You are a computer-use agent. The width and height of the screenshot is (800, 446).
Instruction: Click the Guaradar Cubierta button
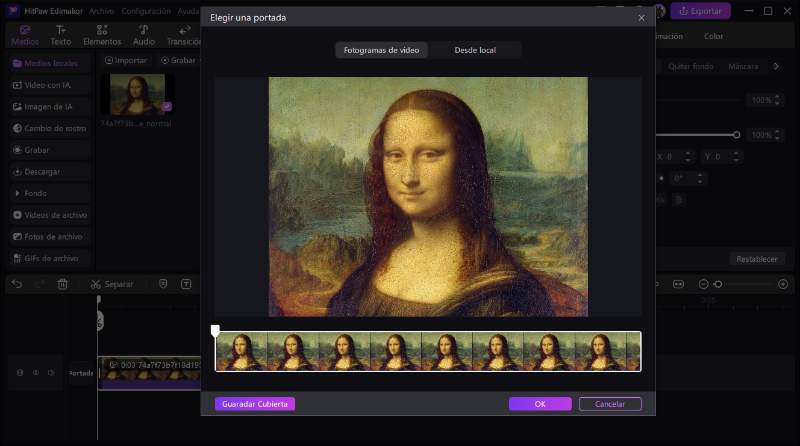[x=255, y=404]
